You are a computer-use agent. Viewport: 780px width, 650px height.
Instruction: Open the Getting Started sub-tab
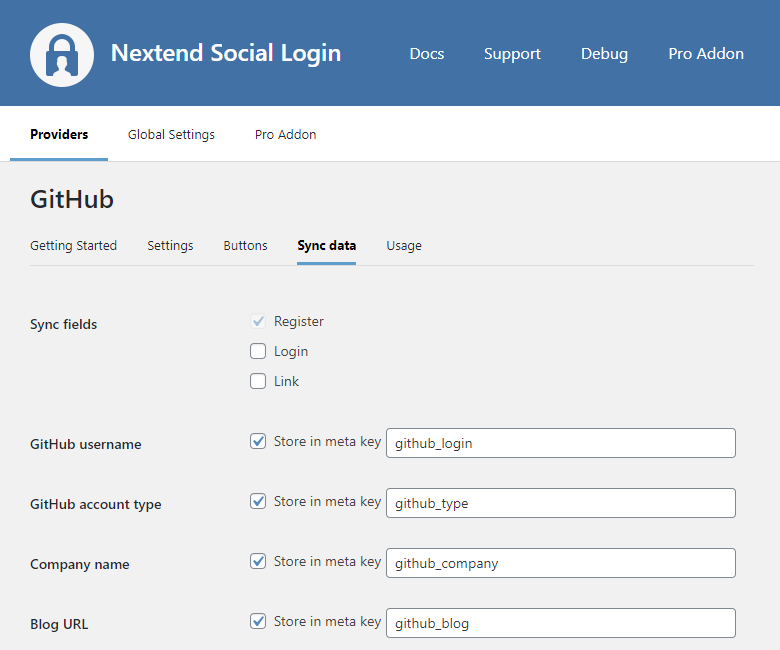[73, 245]
